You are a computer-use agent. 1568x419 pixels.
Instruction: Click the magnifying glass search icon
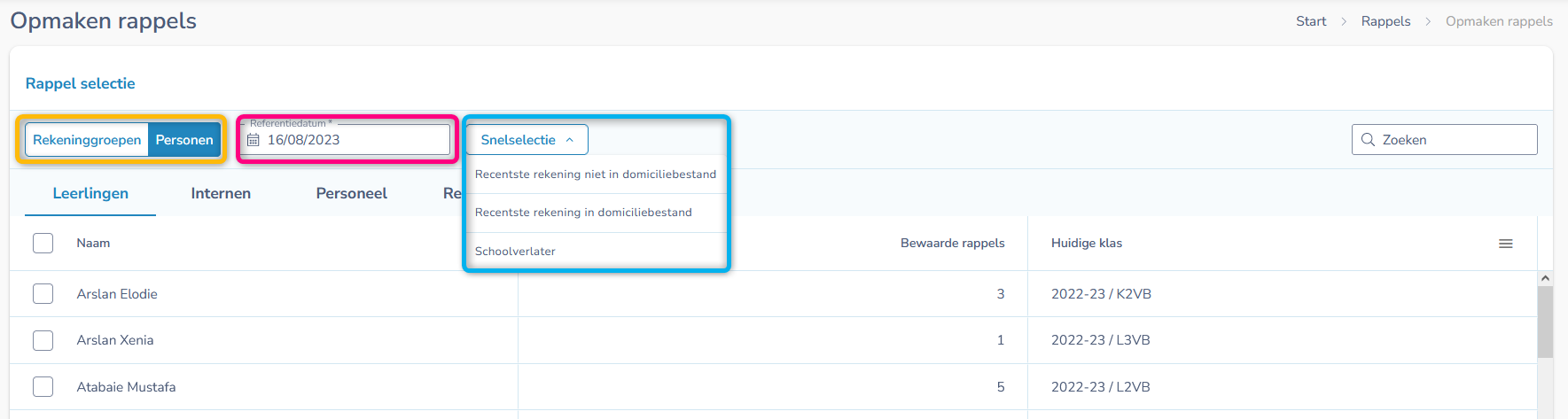(x=1368, y=140)
